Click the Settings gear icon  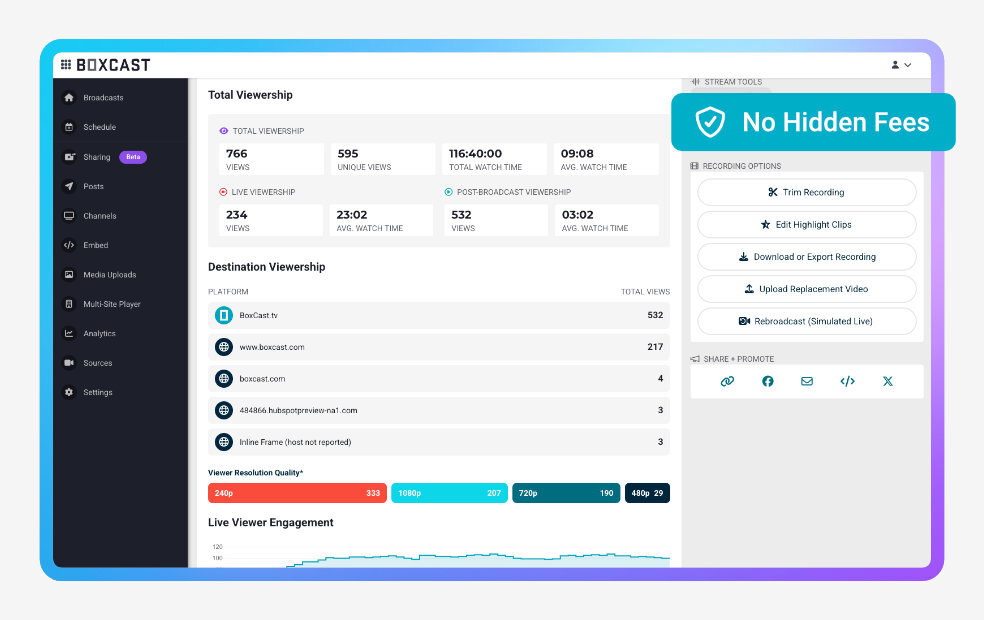click(69, 392)
